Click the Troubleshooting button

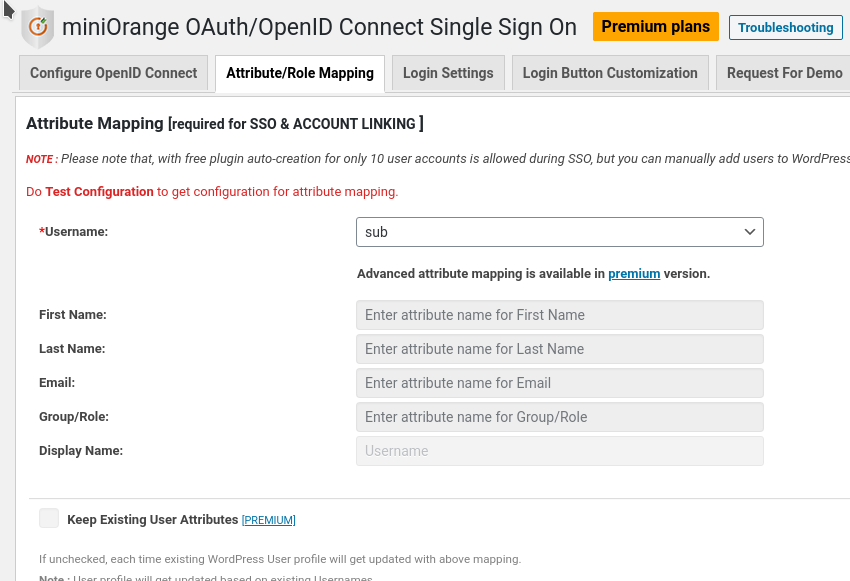coord(785,28)
